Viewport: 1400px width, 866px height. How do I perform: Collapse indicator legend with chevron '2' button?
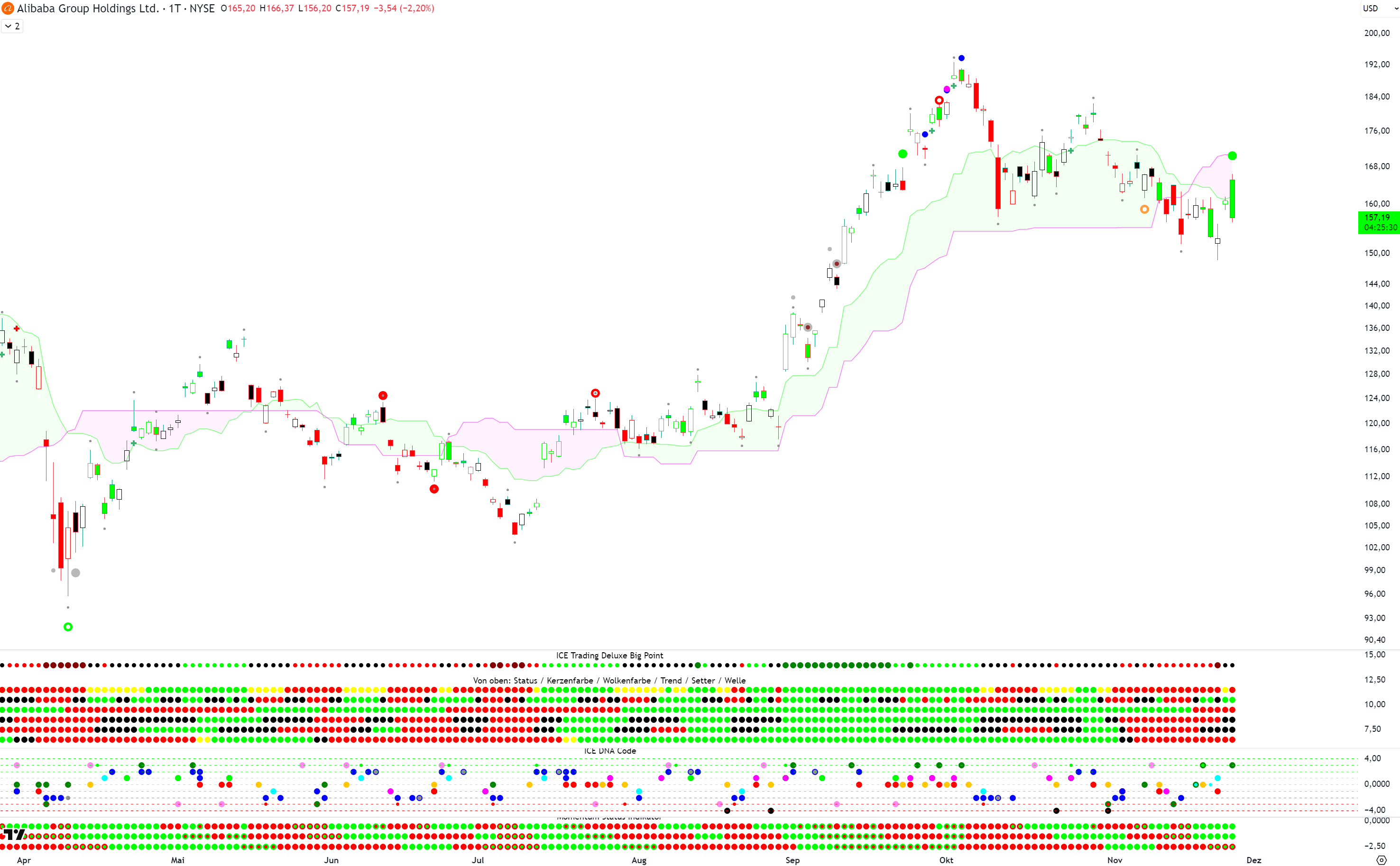[x=12, y=27]
